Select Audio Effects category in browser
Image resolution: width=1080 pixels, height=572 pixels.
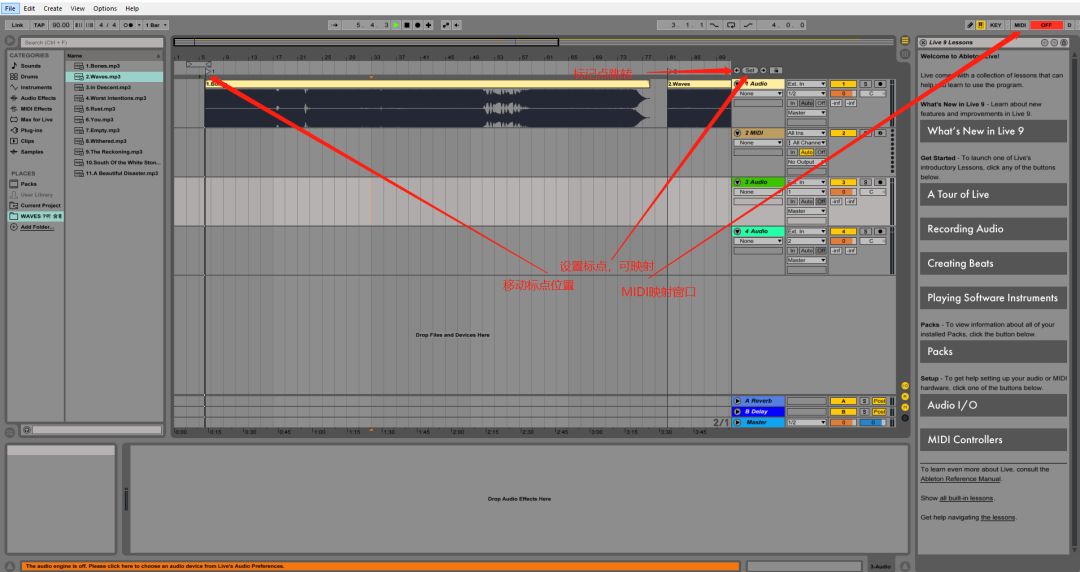pyautogui.click(x=38, y=98)
